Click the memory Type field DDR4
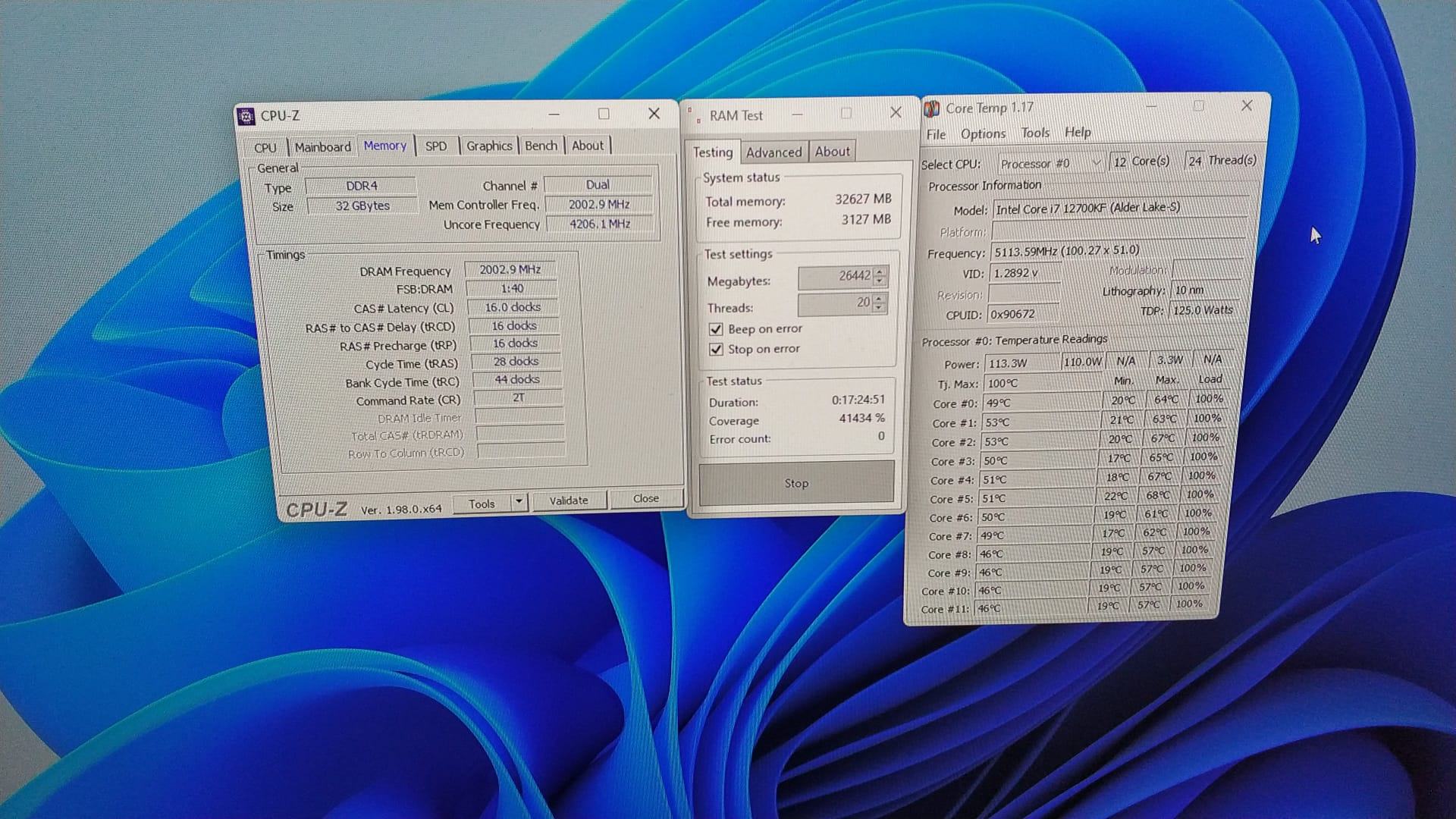This screenshot has height=819, width=1456. (x=361, y=186)
